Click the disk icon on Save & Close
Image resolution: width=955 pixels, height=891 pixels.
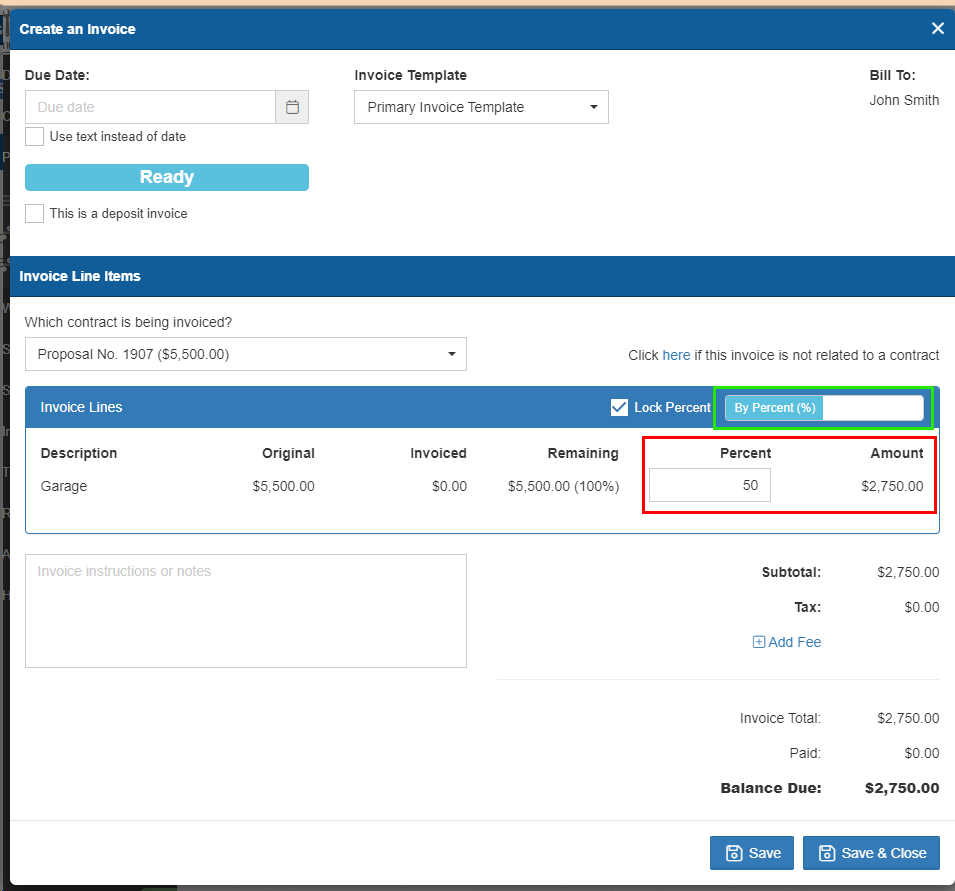pos(827,853)
